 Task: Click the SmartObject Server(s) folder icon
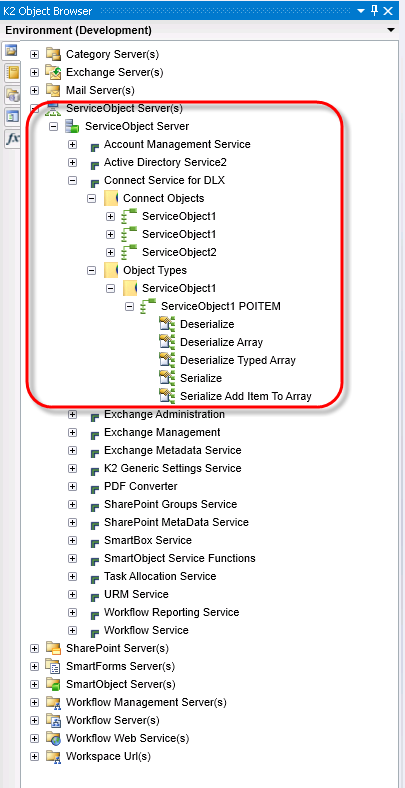pos(53,684)
